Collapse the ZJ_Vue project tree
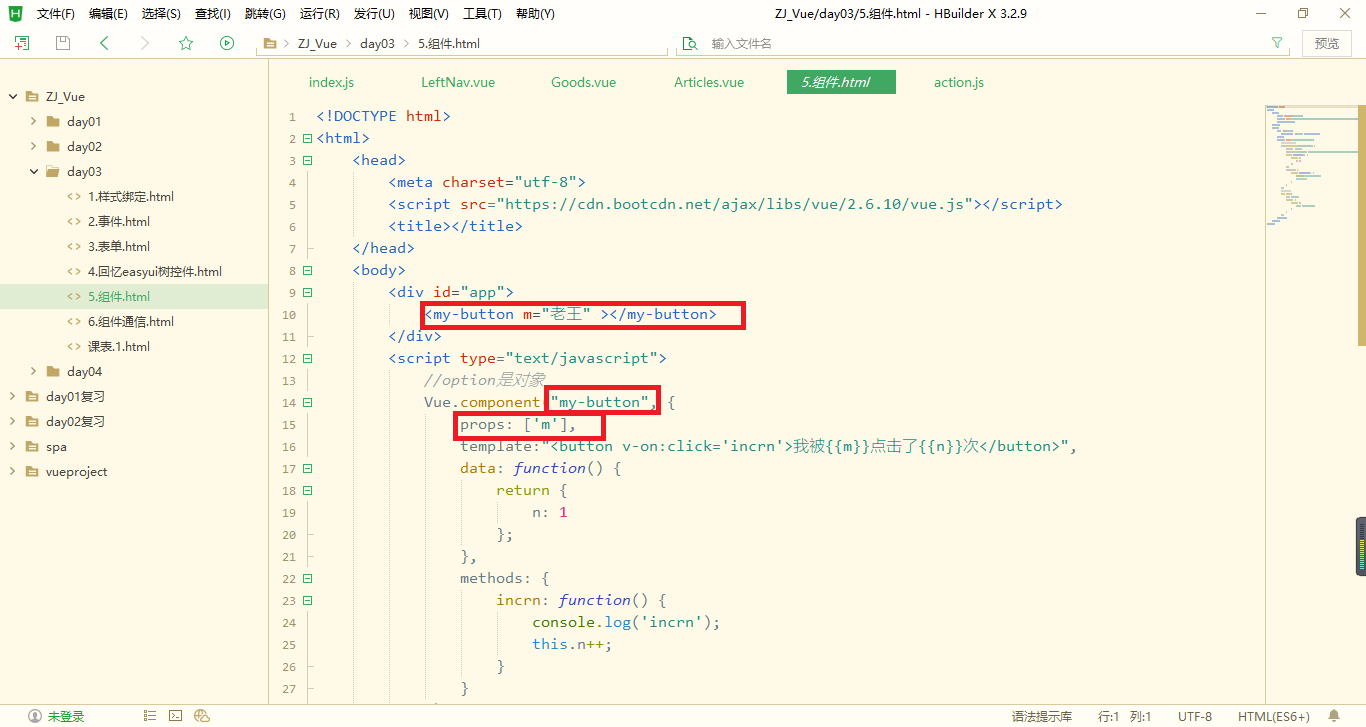This screenshot has width=1366, height=727. pos(13,97)
